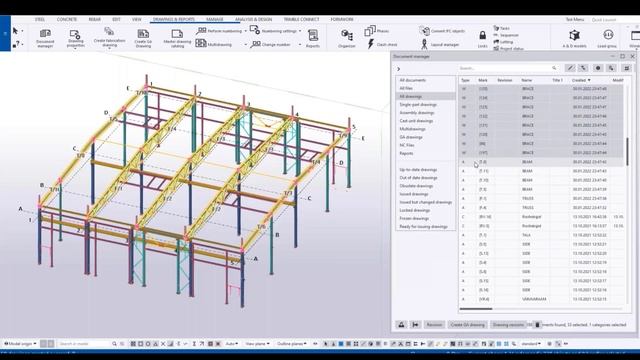Open the Organizer tool
640x360 pixels.
347,38
